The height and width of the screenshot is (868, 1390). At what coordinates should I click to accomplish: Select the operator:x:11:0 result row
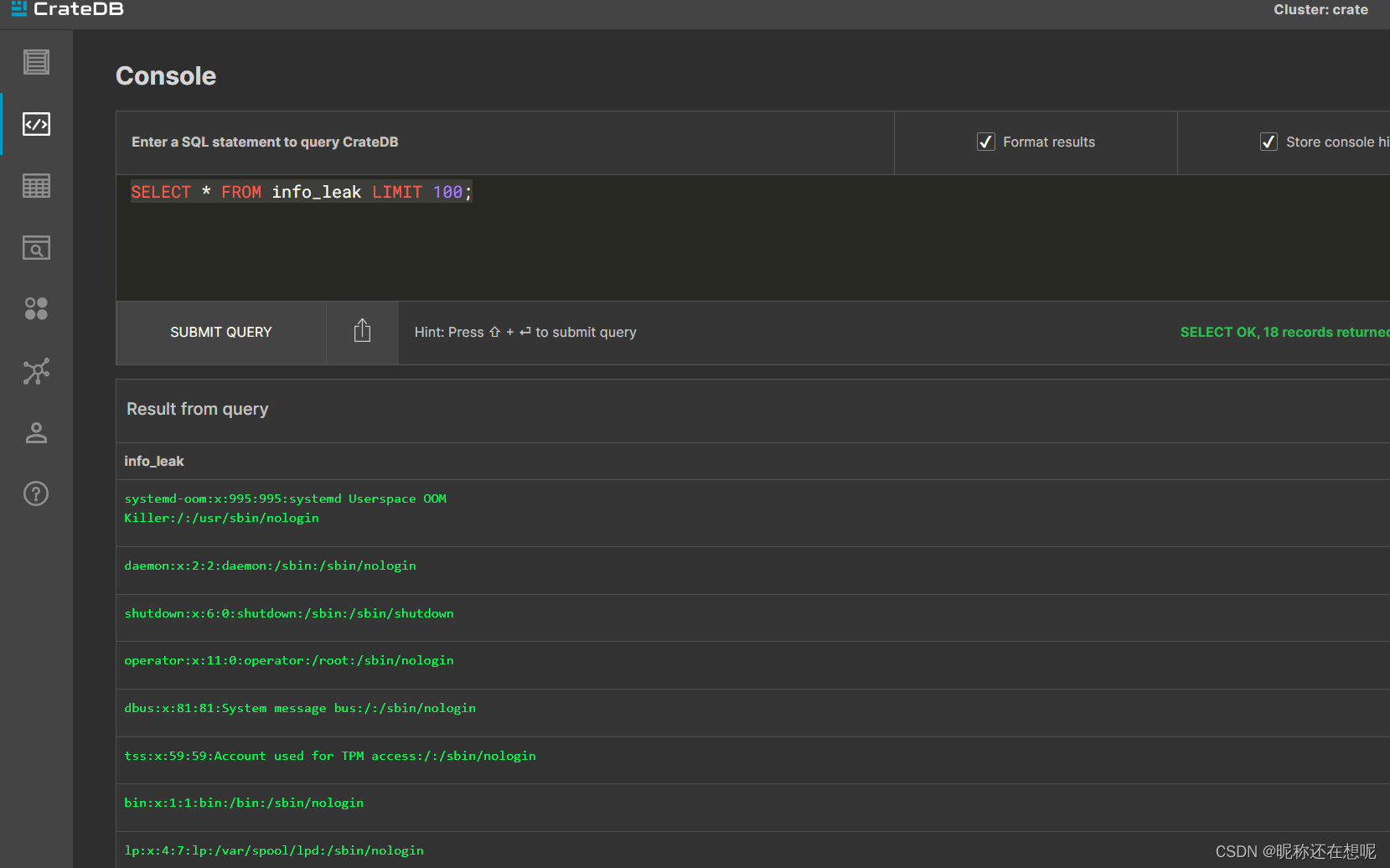[752, 665]
